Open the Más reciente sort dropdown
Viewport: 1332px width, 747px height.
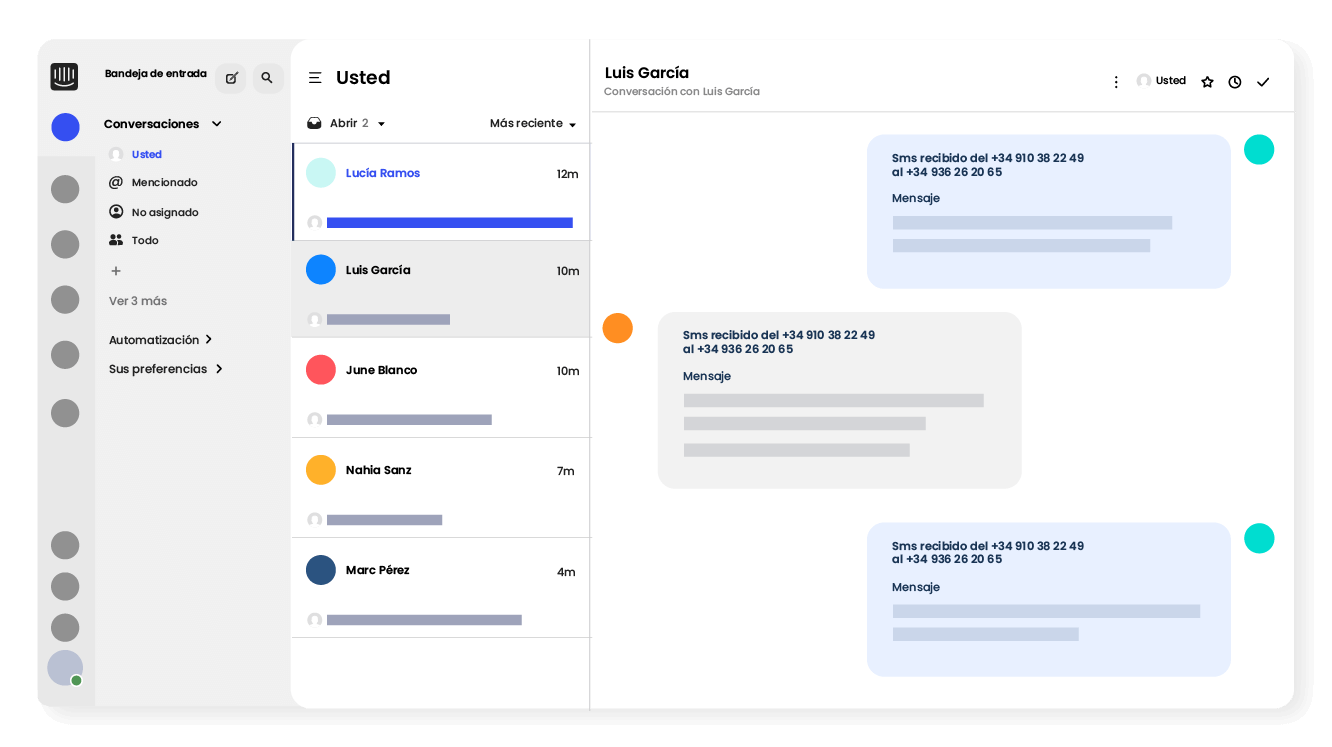tap(532, 124)
